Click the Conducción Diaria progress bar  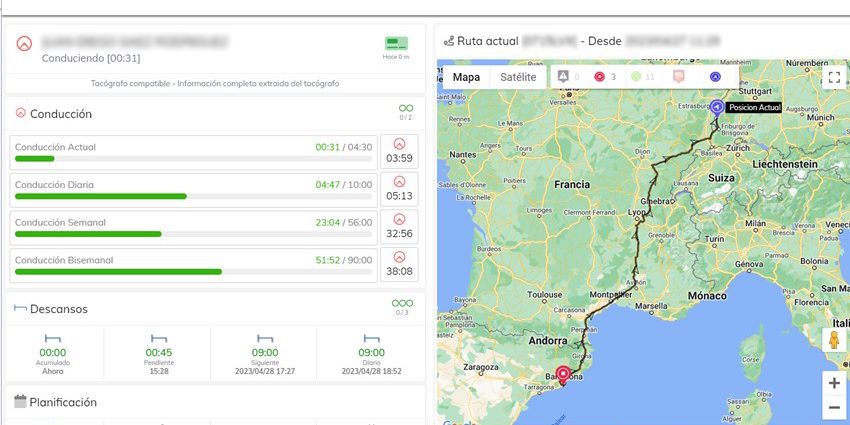[194, 196]
